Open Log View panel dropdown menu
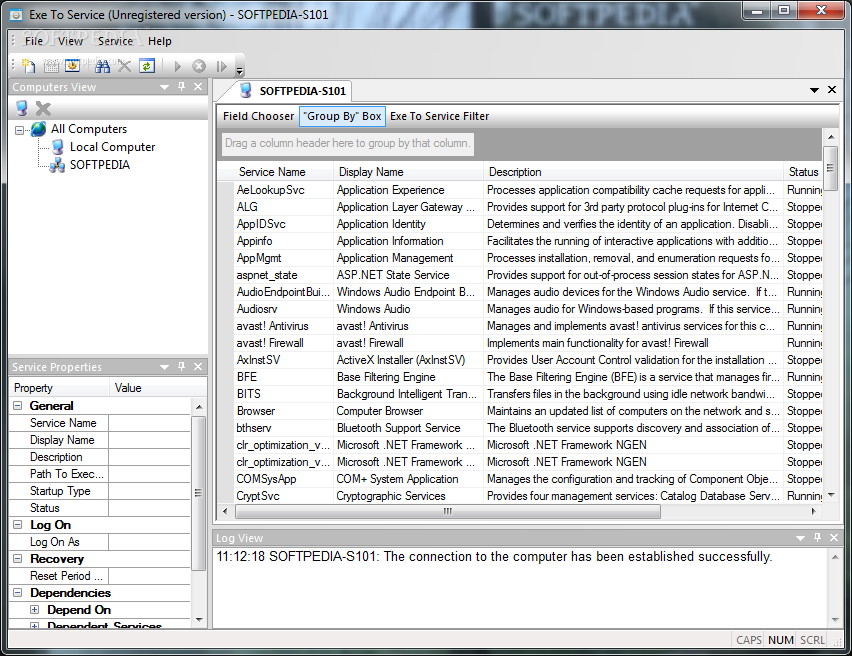This screenshot has width=852, height=656. click(x=800, y=538)
